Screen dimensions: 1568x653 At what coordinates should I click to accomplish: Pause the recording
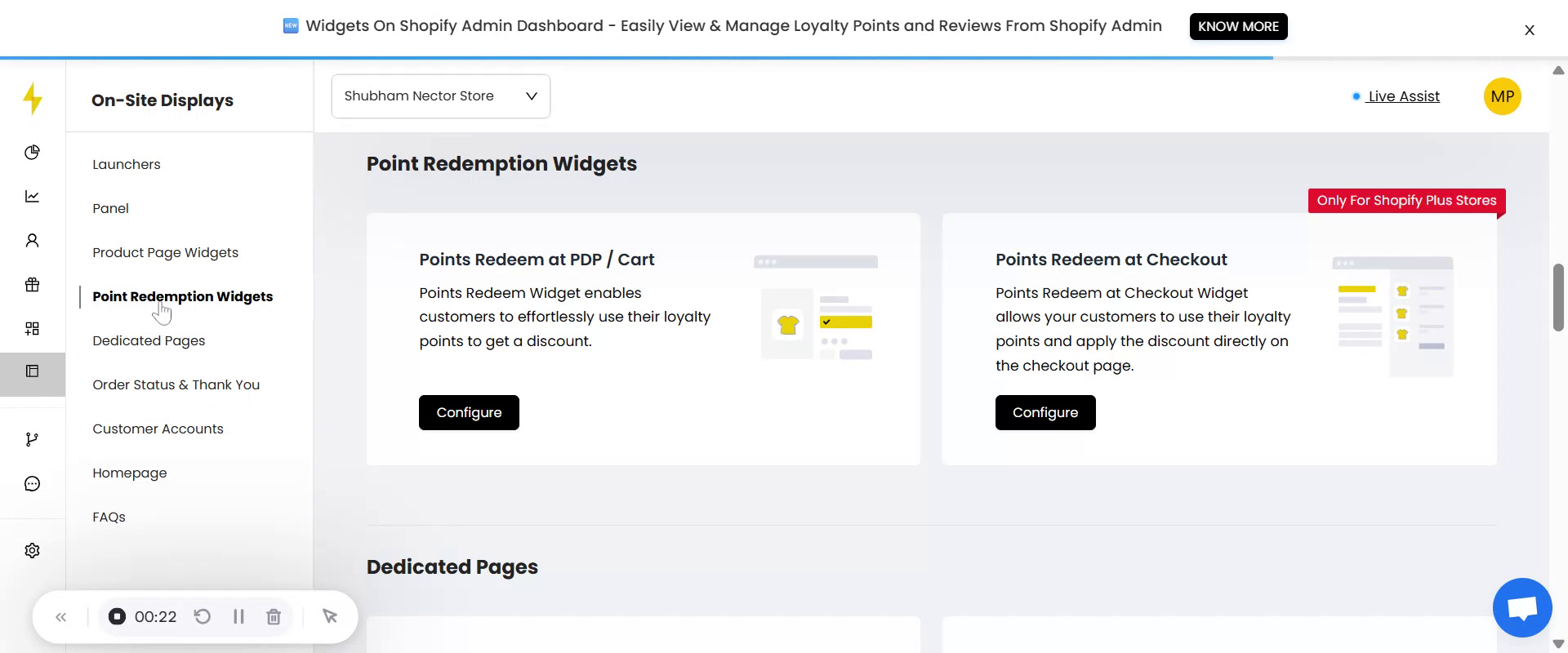tap(238, 617)
